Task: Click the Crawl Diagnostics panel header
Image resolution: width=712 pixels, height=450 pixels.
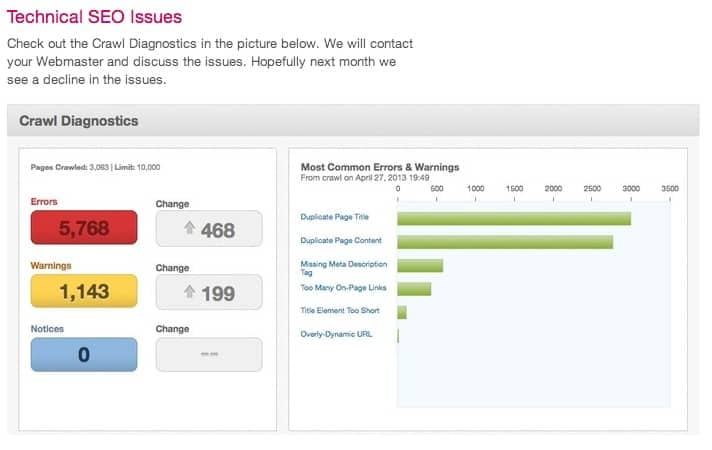Action: coord(353,121)
